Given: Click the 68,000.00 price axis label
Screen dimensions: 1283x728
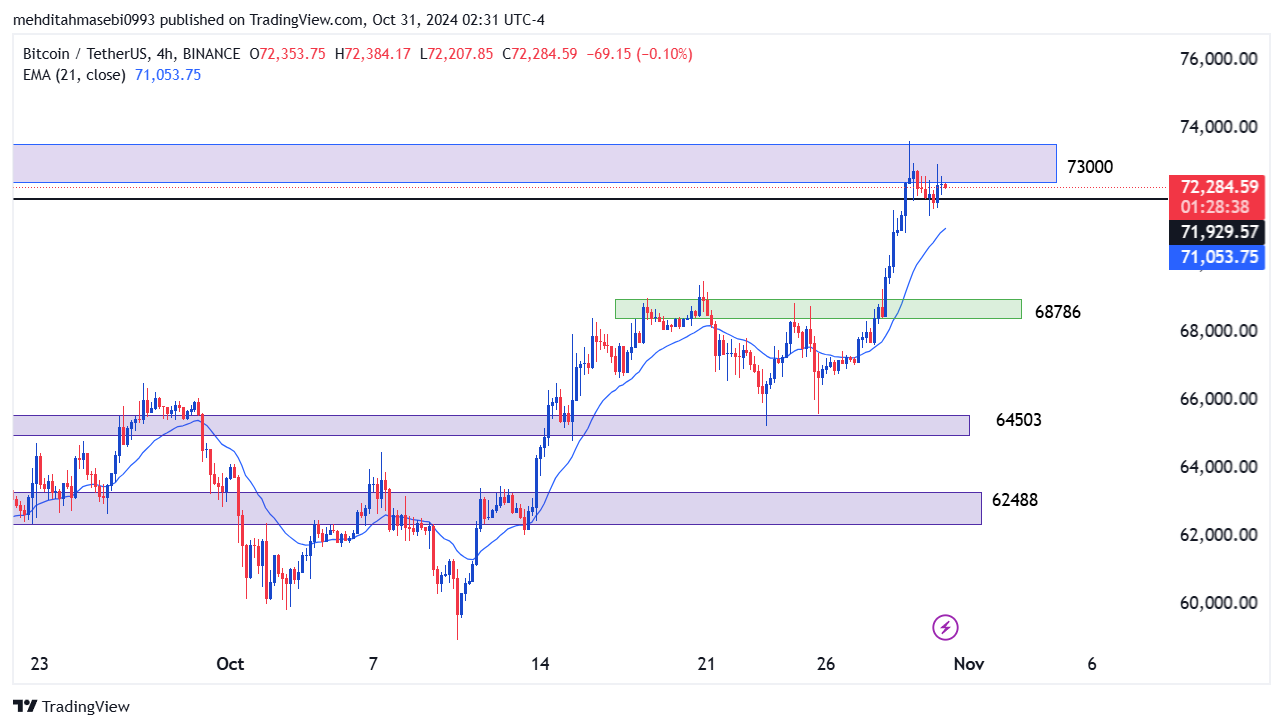Looking at the screenshot, I should click(1218, 331).
